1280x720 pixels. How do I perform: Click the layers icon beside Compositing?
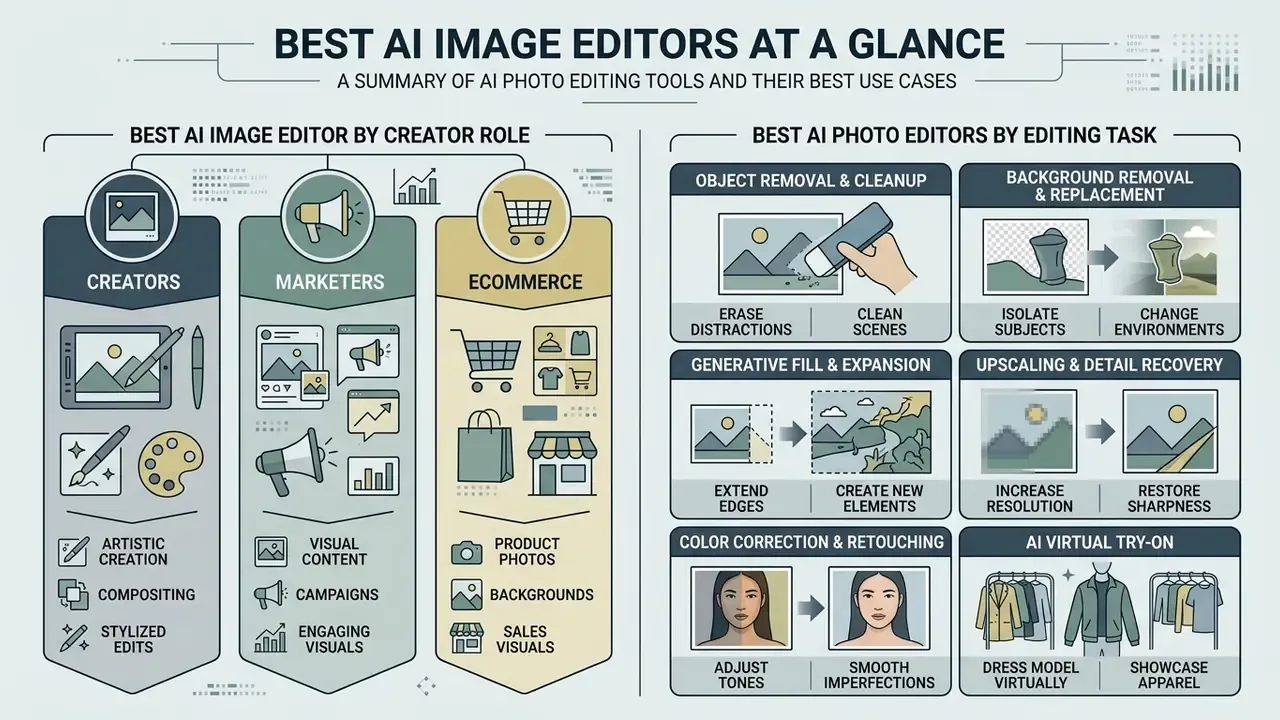[x=73, y=594]
